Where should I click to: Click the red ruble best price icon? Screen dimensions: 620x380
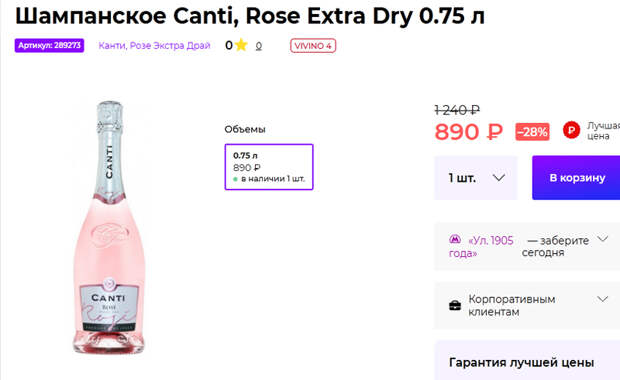[571, 130]
